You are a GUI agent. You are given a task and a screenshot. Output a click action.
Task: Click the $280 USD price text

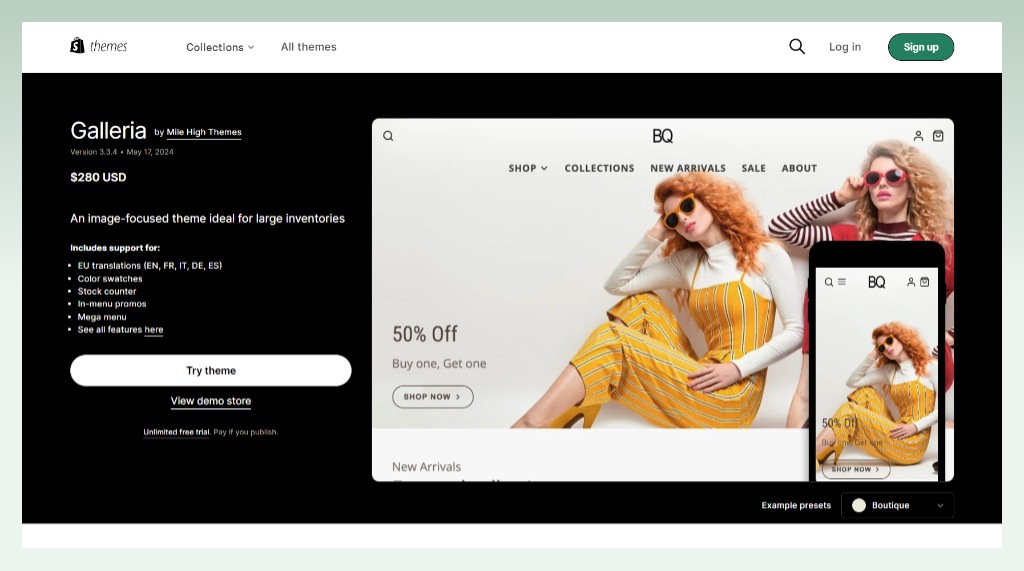point(98,177)
